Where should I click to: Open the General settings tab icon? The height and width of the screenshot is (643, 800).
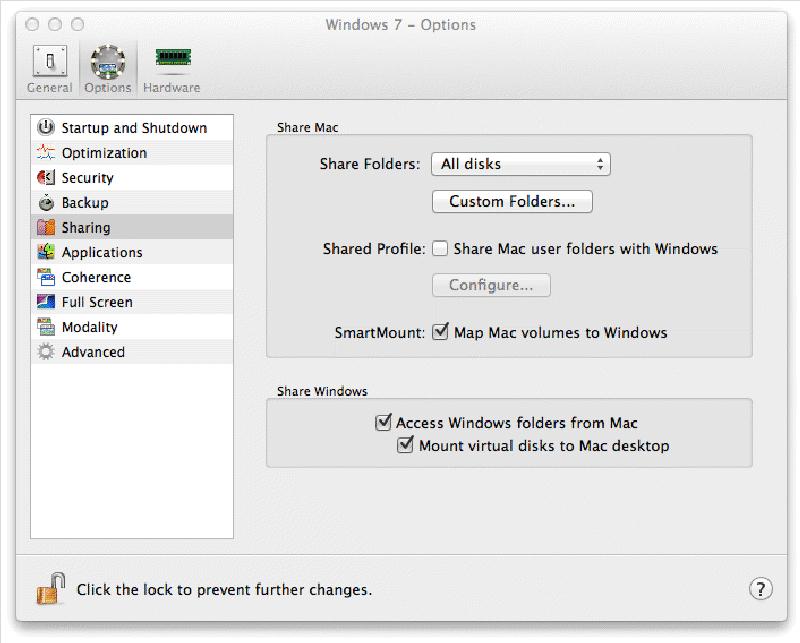(49, 61)
